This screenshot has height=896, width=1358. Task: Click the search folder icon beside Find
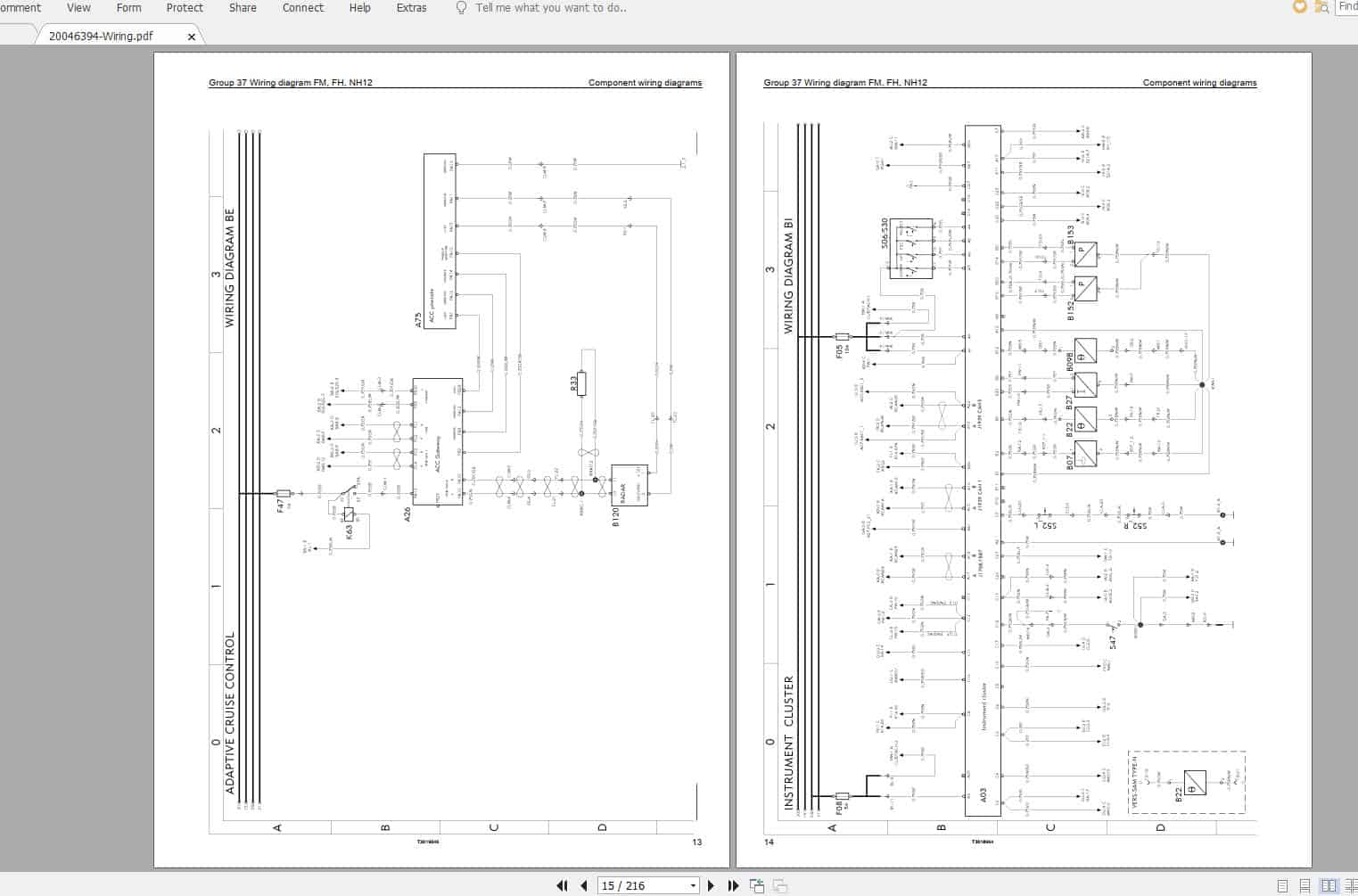click(x=1322, y=6)
